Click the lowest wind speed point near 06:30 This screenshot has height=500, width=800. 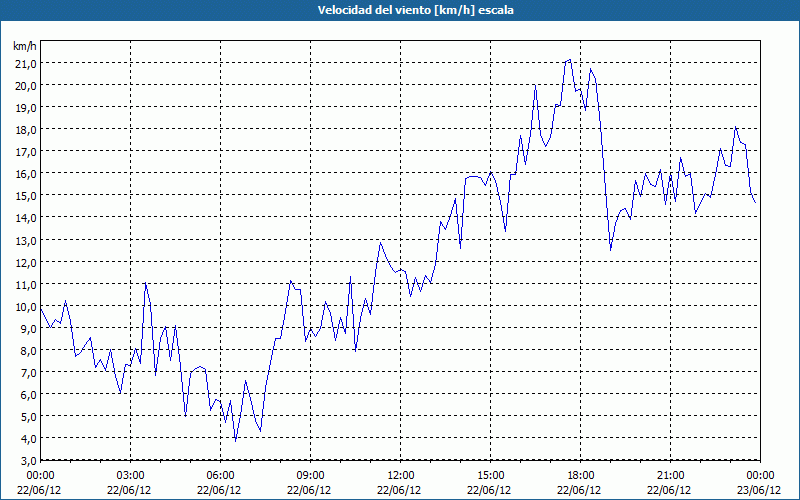[235, 441]
